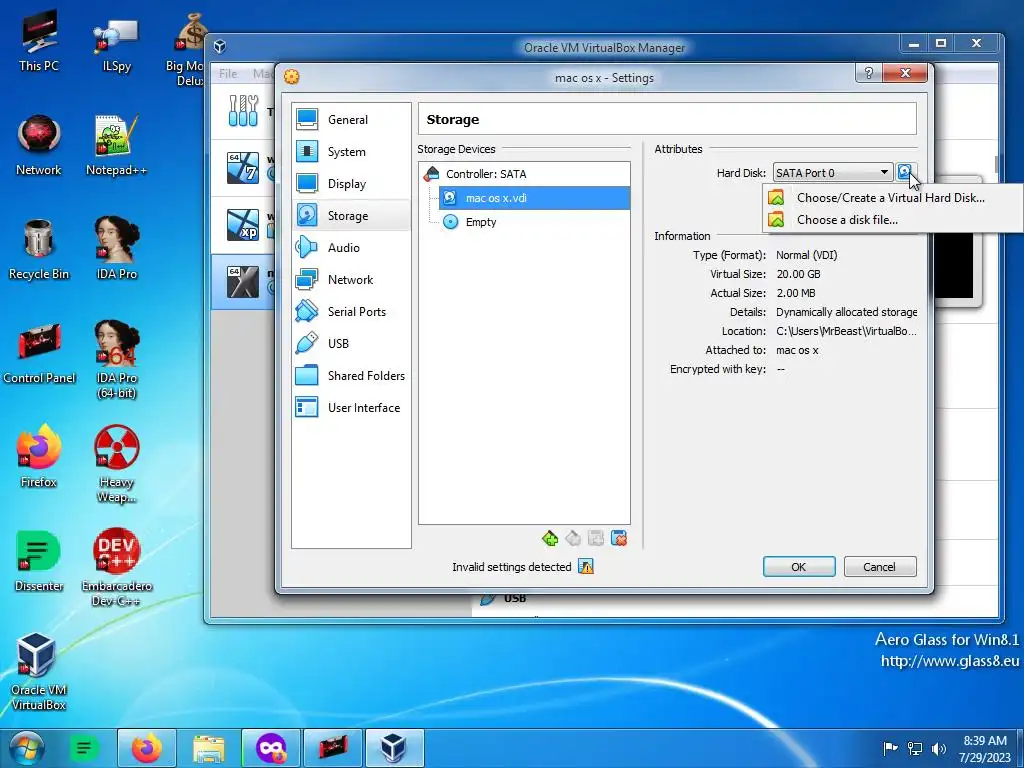Pick Choose a disk file menu entry
1024x768 pixels.
pos(891,220)
